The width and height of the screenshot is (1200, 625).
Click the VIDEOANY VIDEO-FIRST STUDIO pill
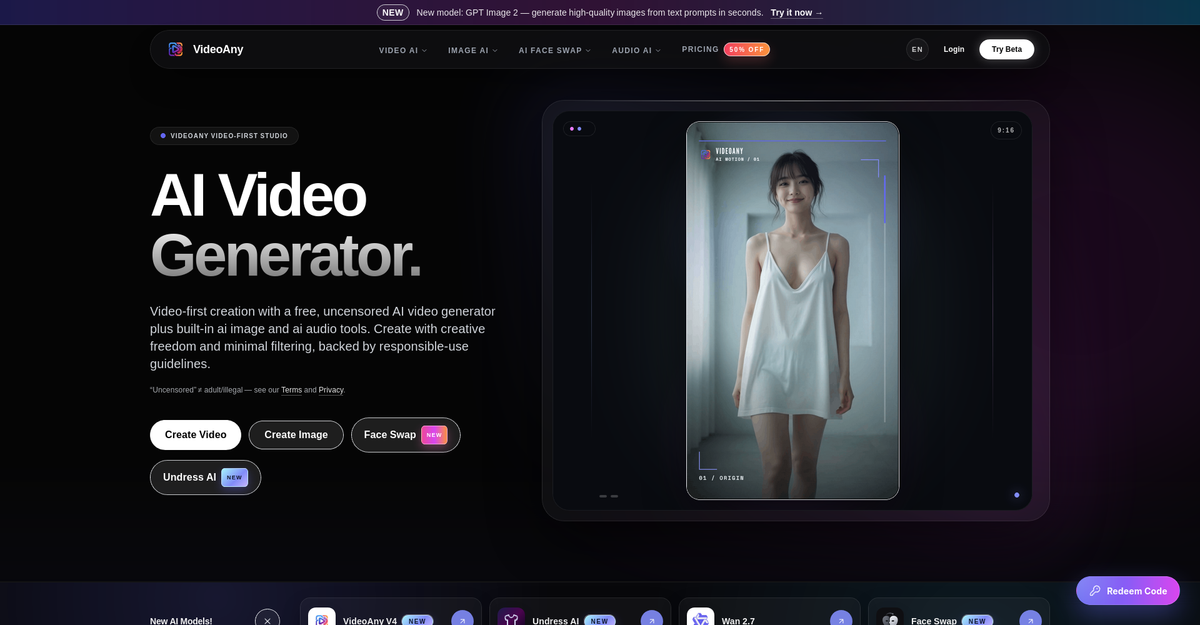224,136
